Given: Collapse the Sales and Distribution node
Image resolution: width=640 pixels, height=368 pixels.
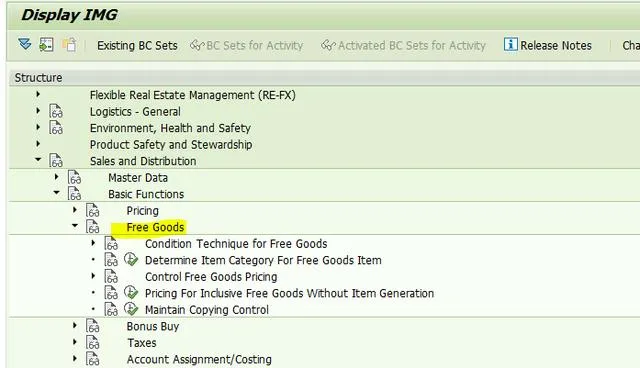Looking at the screenshot, I should pos(38,160).
